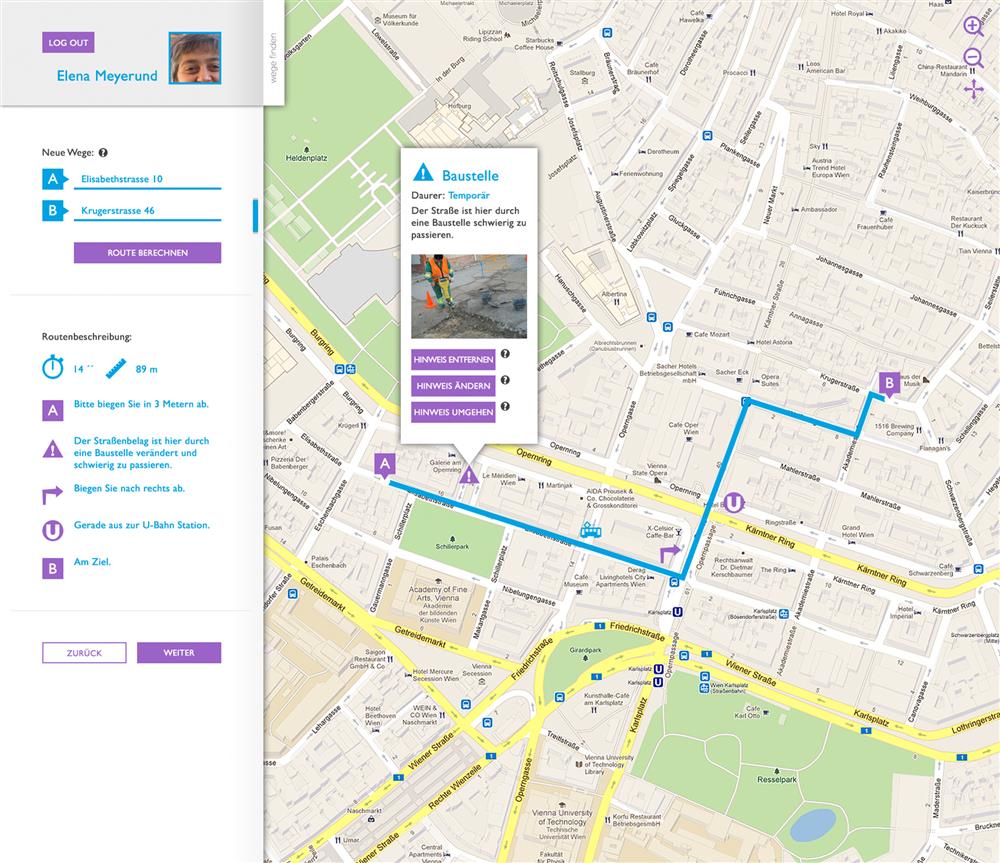
Task: Open the construction site photo
Action: point(469,296)
